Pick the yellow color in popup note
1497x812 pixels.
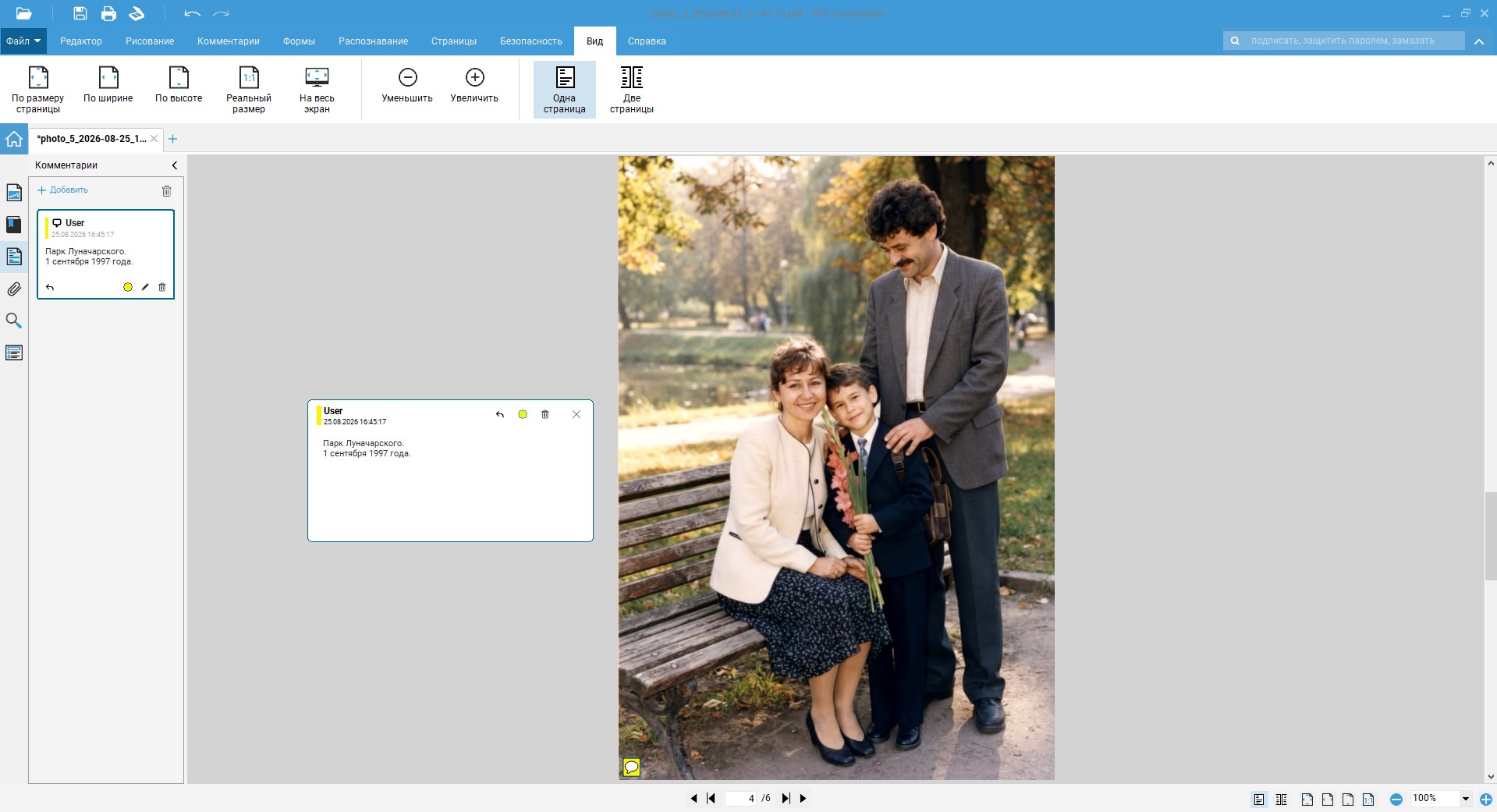tap(523, 414)
